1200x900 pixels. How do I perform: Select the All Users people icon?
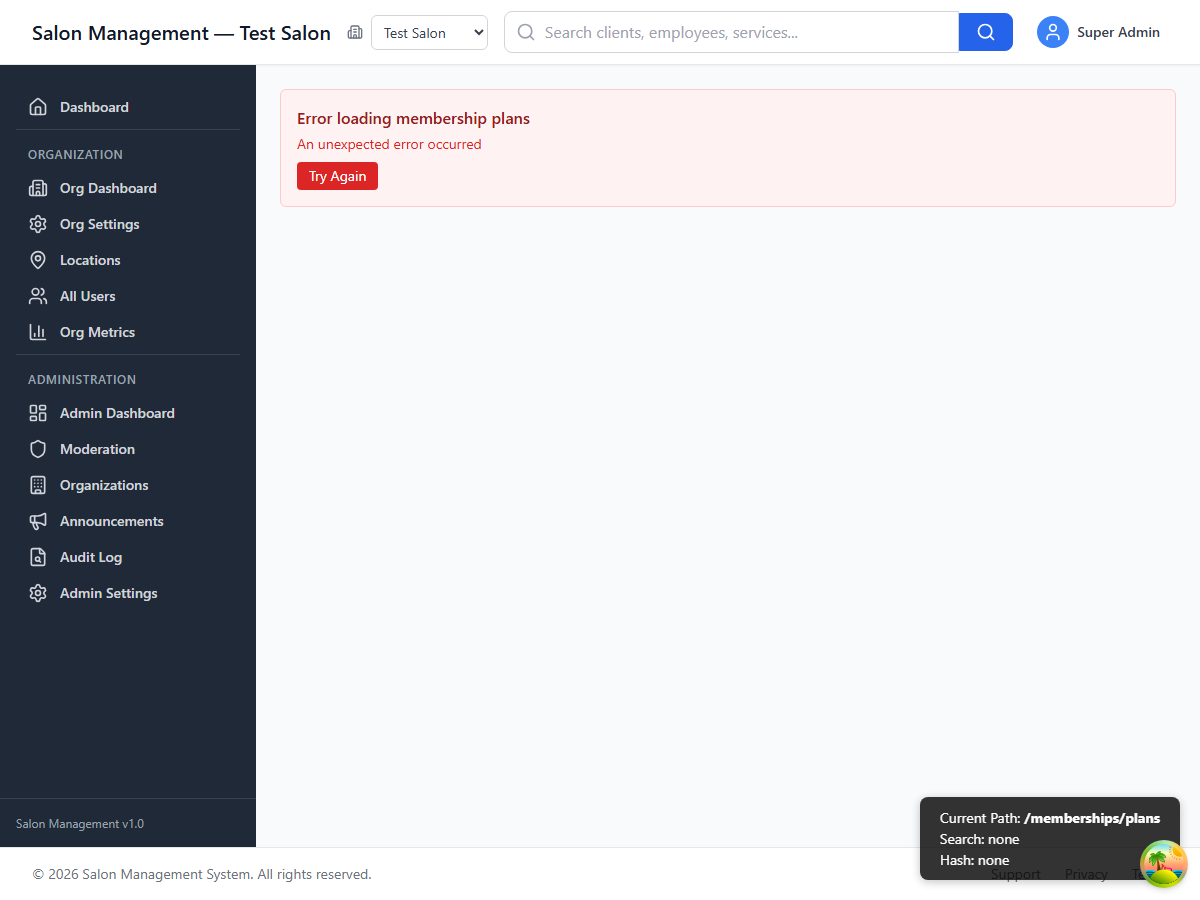(x=37, y=296)
